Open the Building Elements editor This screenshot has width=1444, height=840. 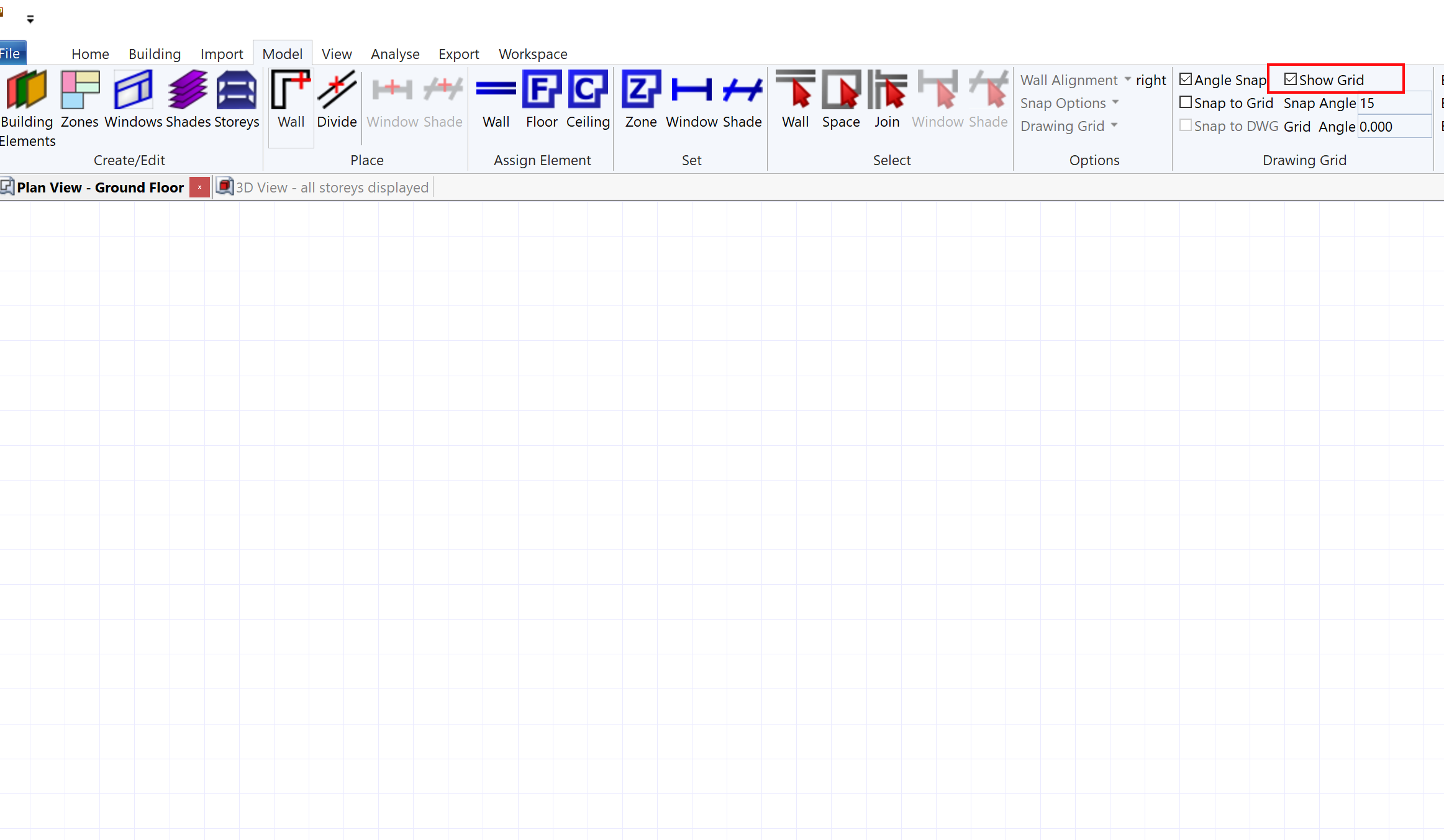(27, 109)
